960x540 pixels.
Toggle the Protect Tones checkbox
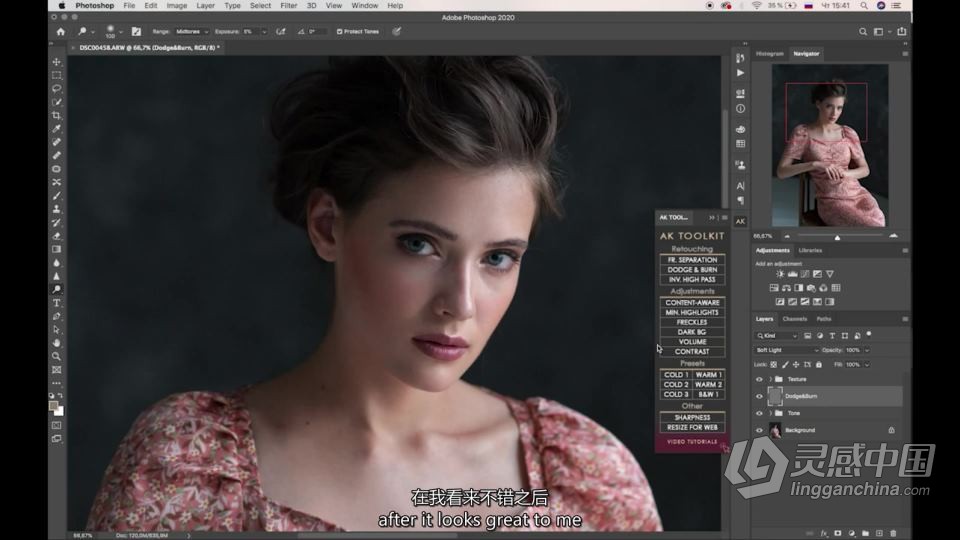[339, 32]
